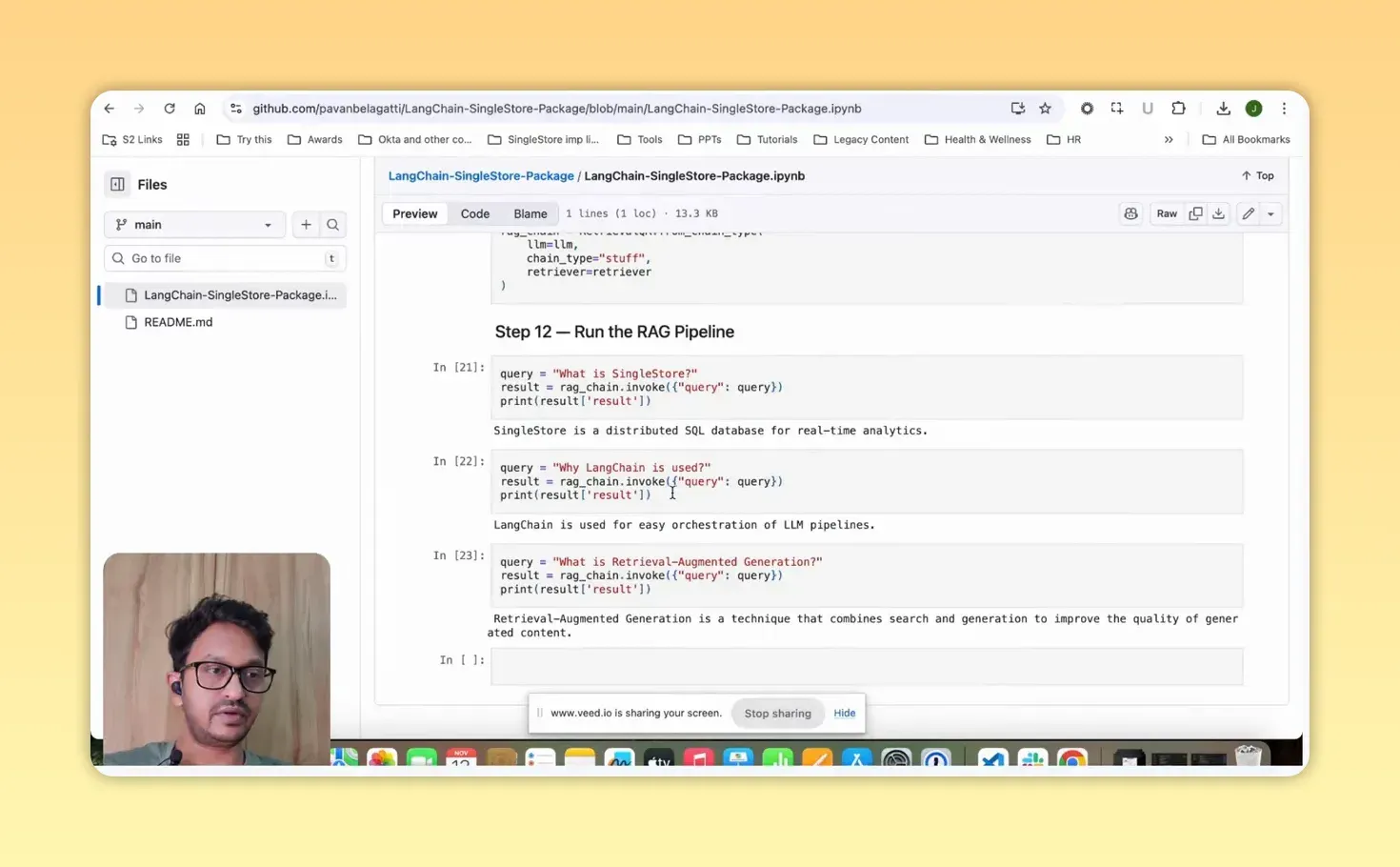Click the browser forward arrow
Screen dimensions: 1400x867
tap(139, 109)
